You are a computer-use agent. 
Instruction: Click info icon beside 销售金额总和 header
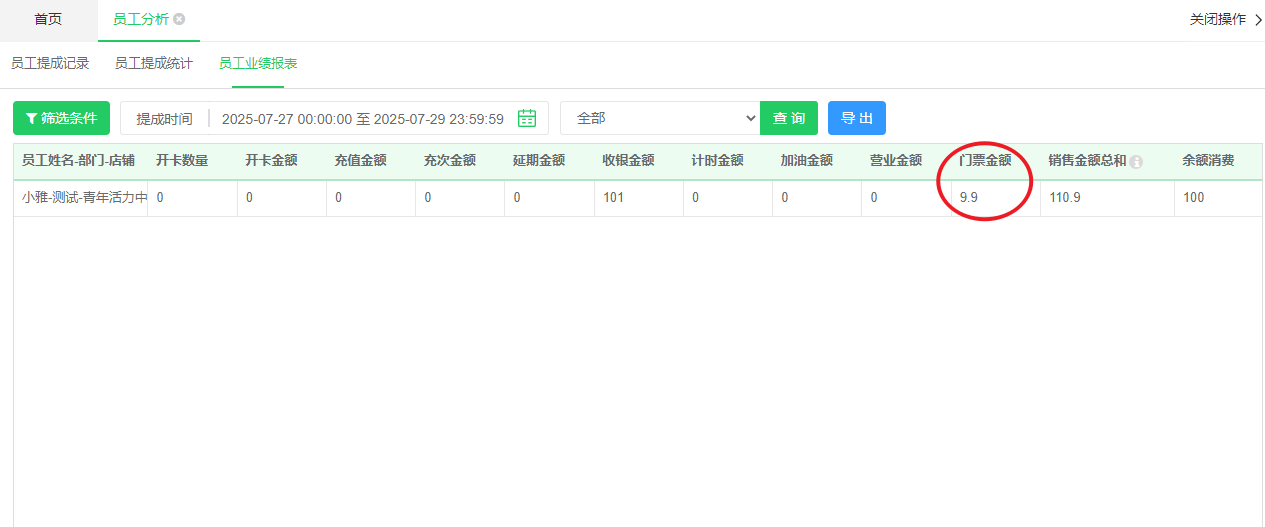pos(1136,161)
